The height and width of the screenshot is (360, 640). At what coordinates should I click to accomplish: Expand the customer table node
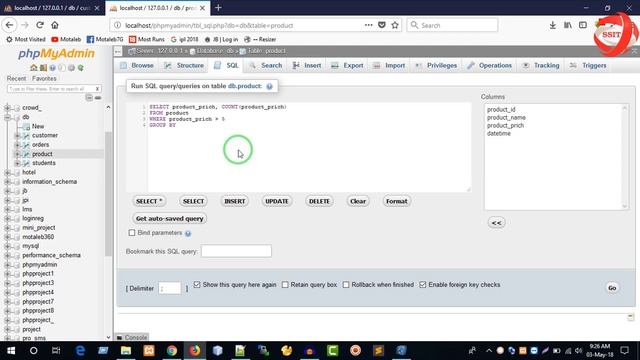[17, 135]
